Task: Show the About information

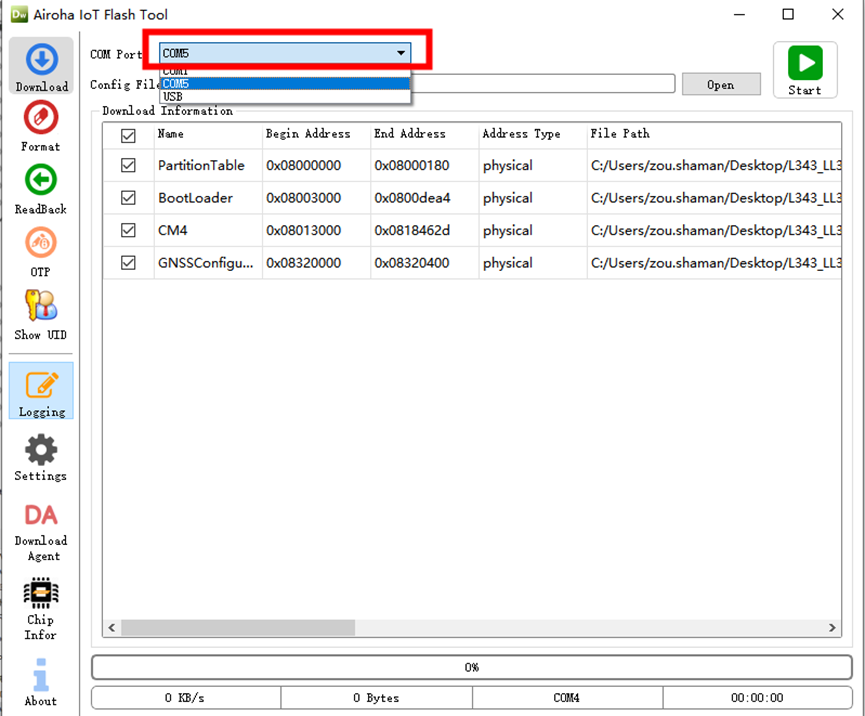Action: click(x=41, y=681)
